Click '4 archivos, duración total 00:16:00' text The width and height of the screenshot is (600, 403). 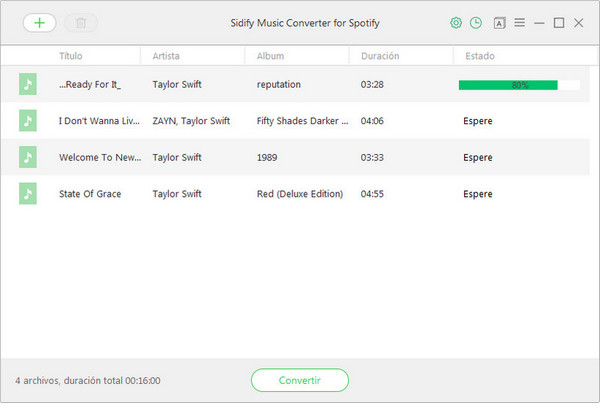click(x=88, y=380)
